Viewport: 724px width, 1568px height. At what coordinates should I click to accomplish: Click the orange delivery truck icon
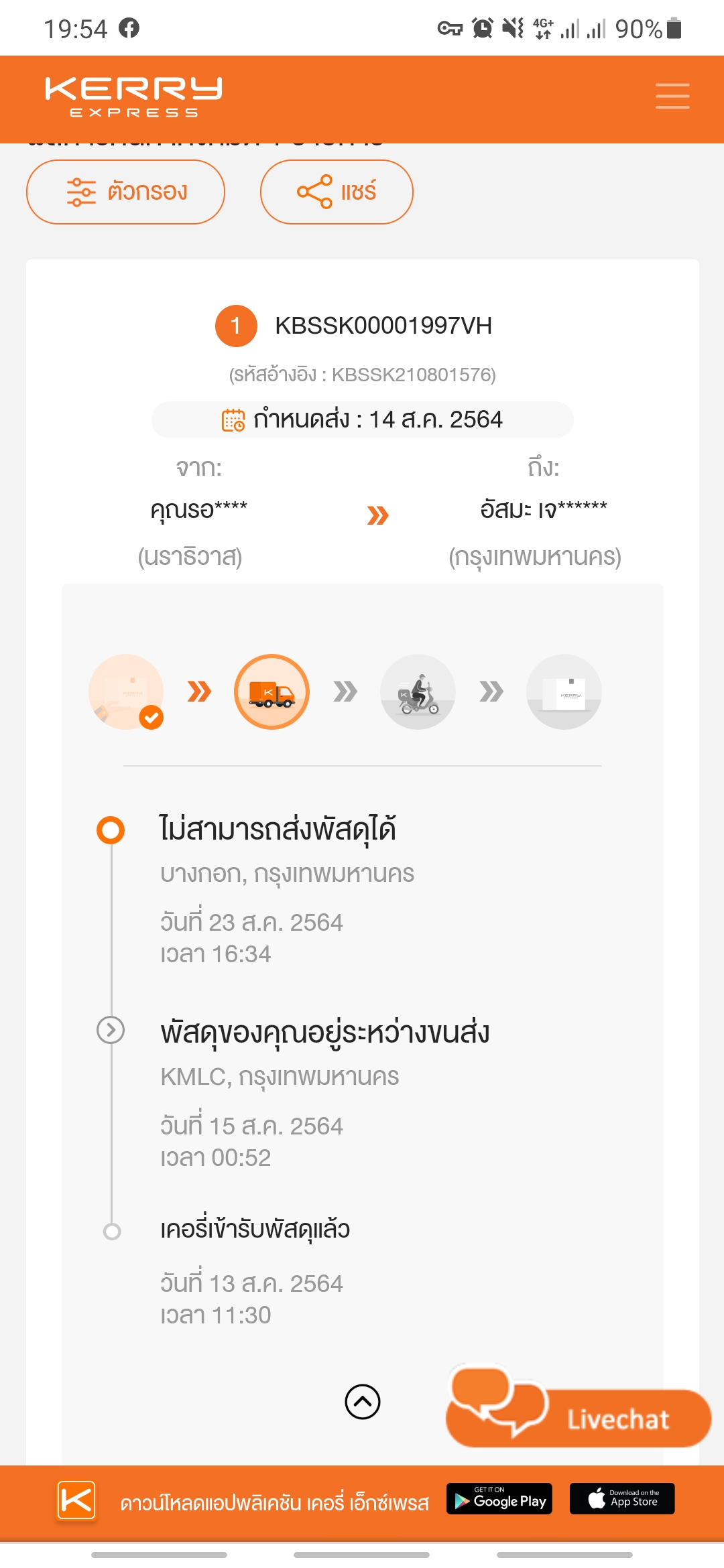[x=271, y=692]
